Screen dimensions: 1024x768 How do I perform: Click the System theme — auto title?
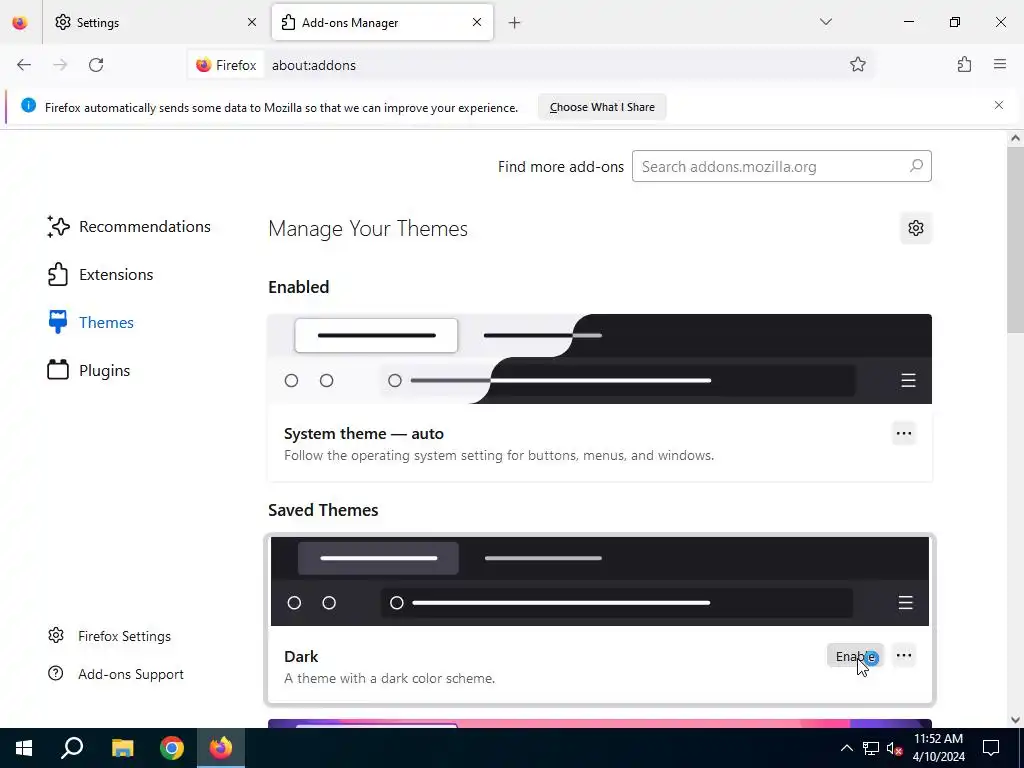(x=364, y=434)
